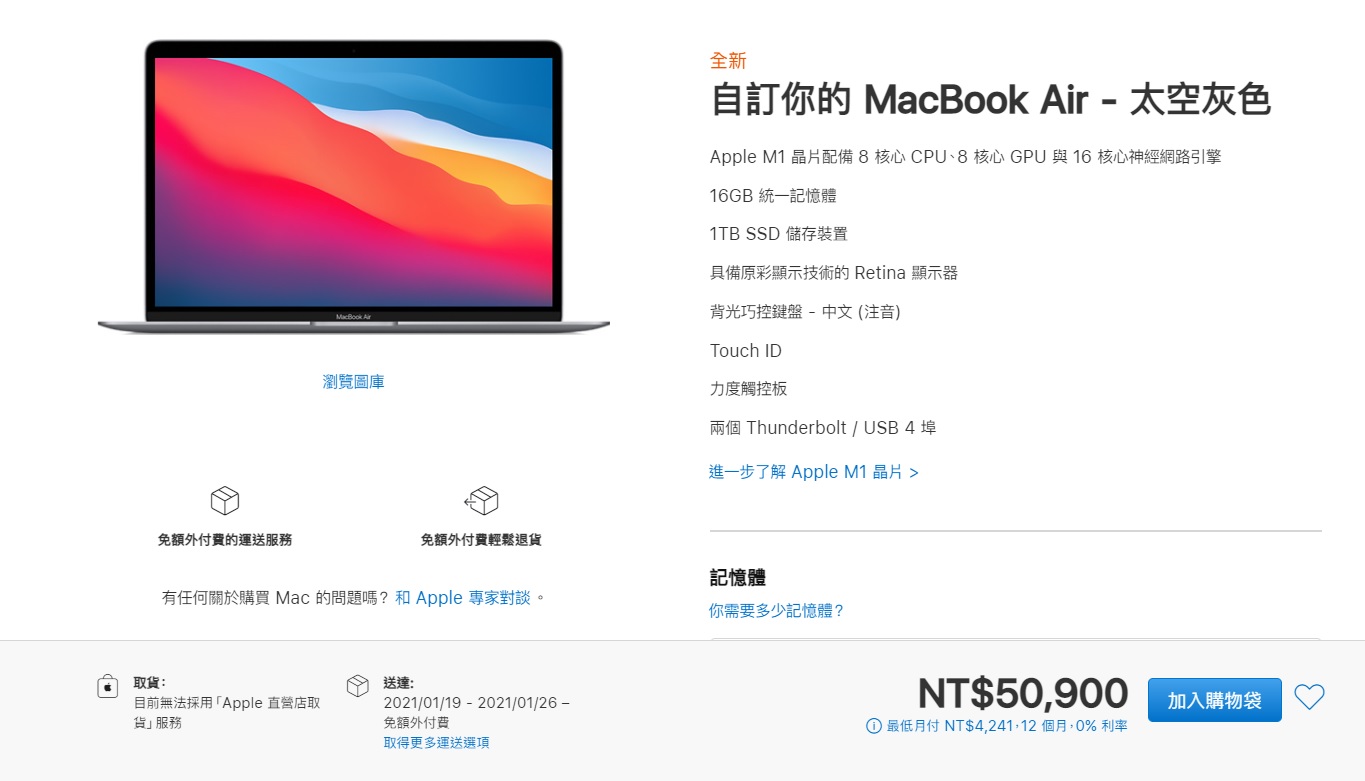1365x781 pixels.
Task: Click the MacBook Air product image
Action: (354, 186)
